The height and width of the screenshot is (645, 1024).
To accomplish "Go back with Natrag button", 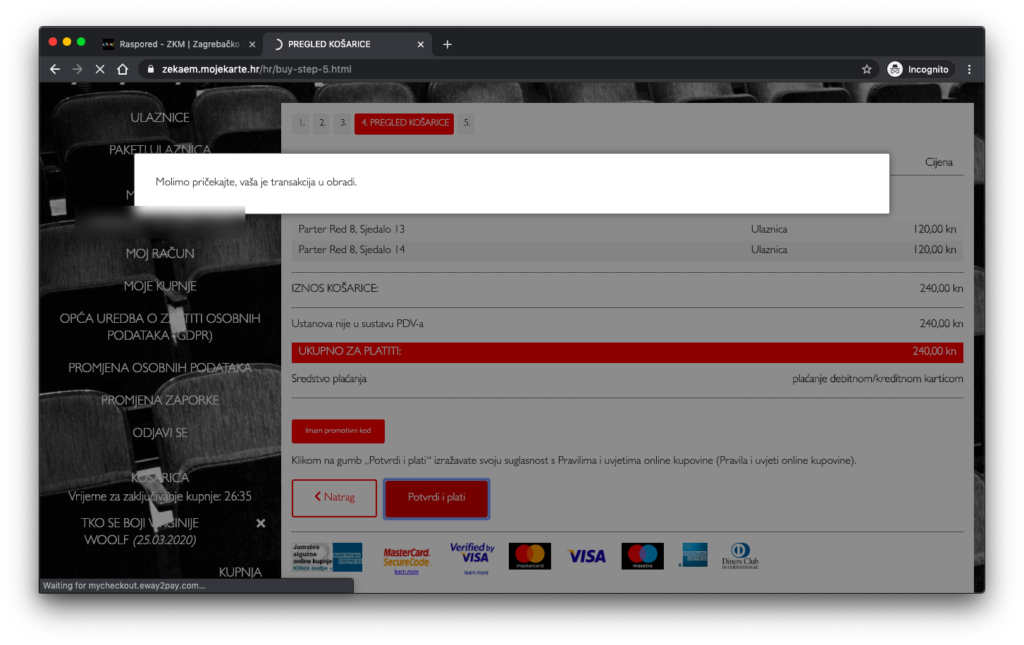I will tap(334, 497).
